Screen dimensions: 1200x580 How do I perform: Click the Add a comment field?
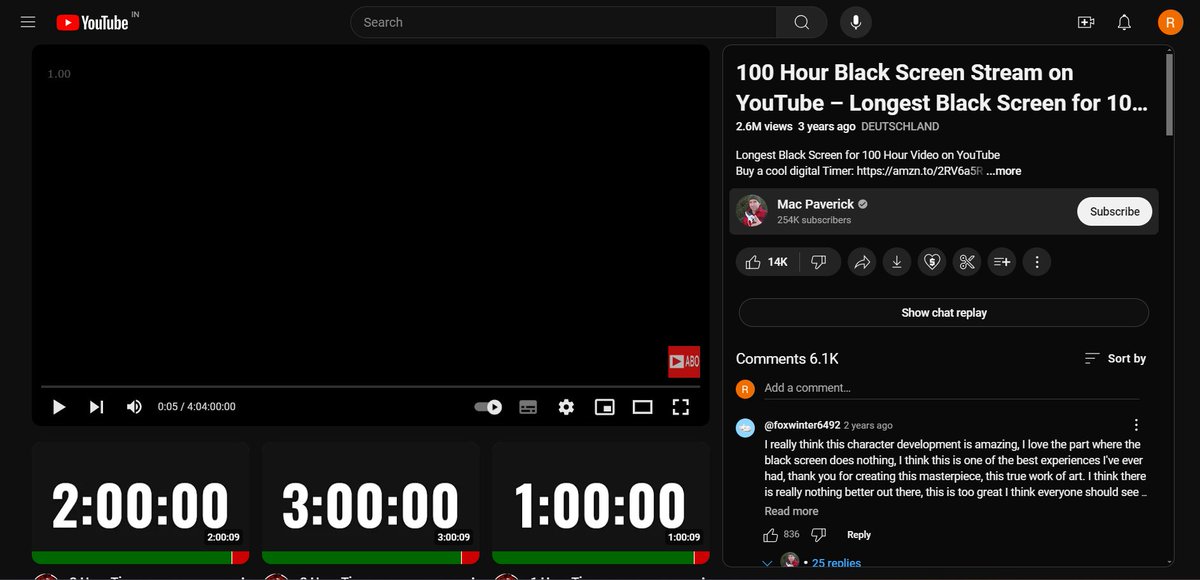click(x=954, y=388)
